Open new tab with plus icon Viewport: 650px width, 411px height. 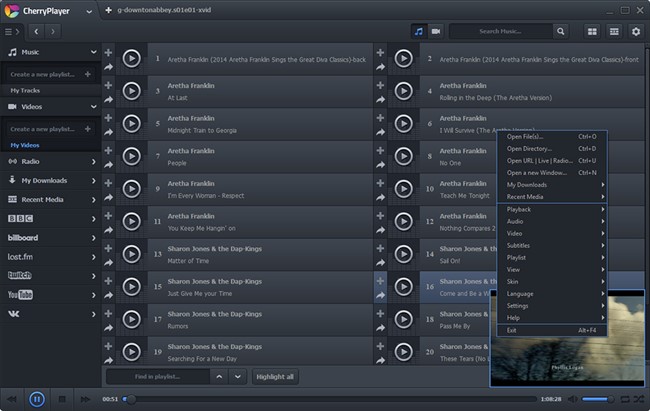108,10
